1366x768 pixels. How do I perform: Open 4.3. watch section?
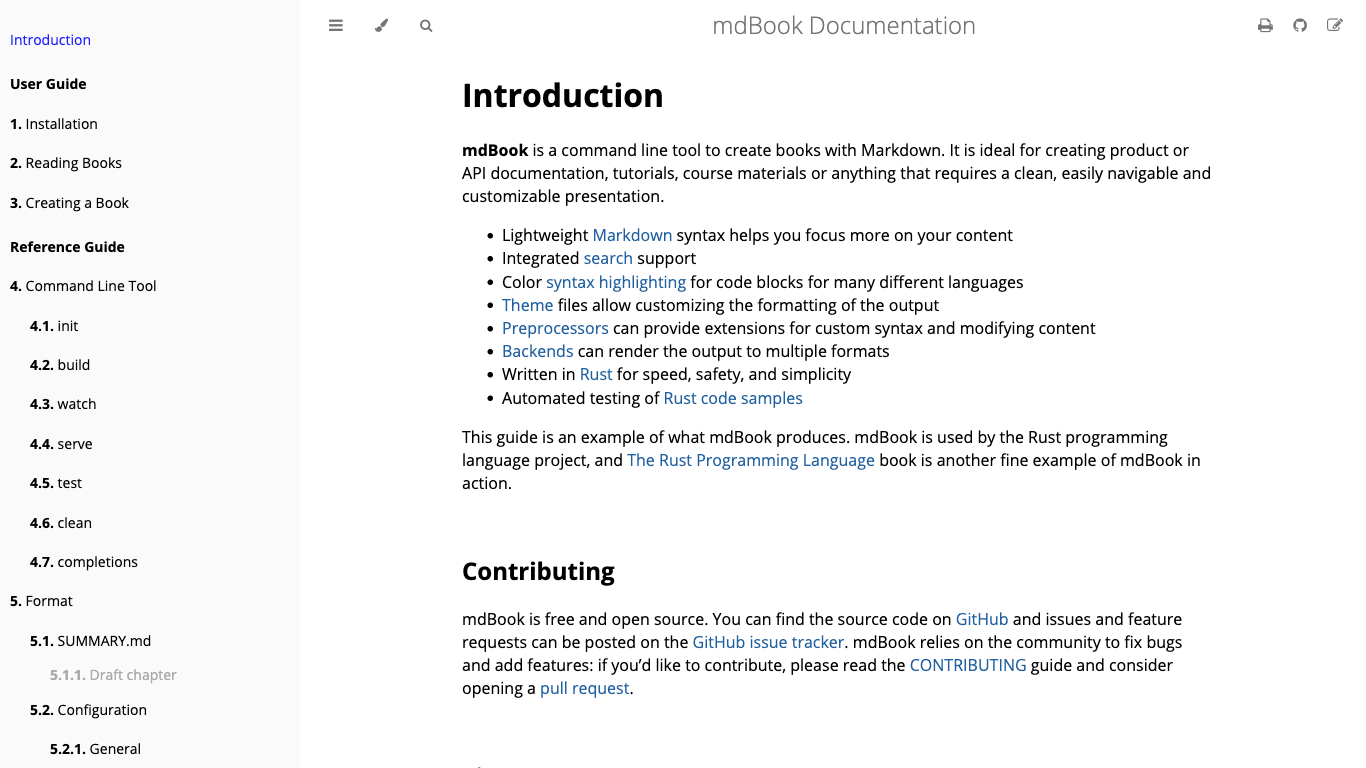coord(63,404)
